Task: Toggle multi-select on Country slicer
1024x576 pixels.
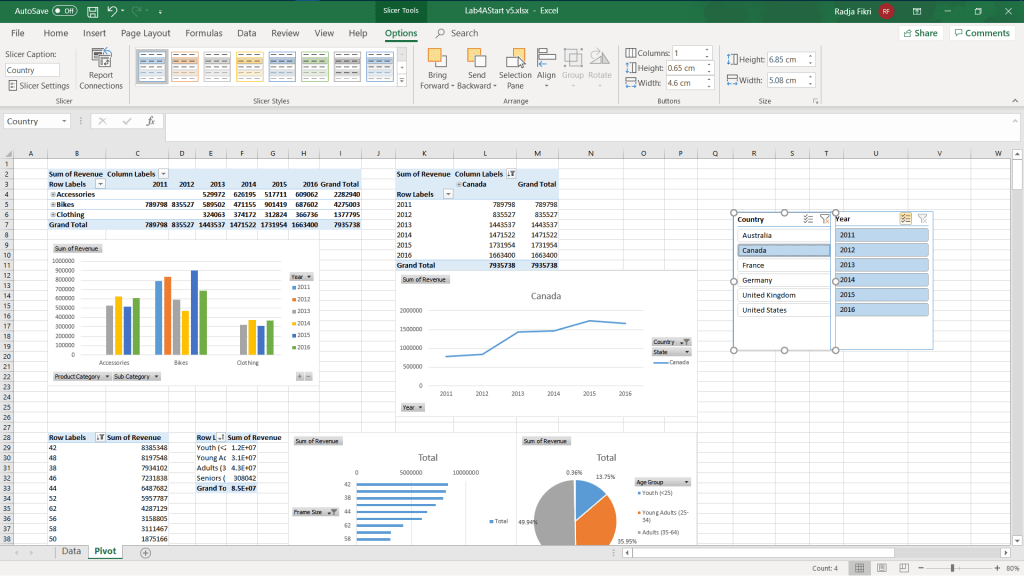Action: click(x=808, y=219)
